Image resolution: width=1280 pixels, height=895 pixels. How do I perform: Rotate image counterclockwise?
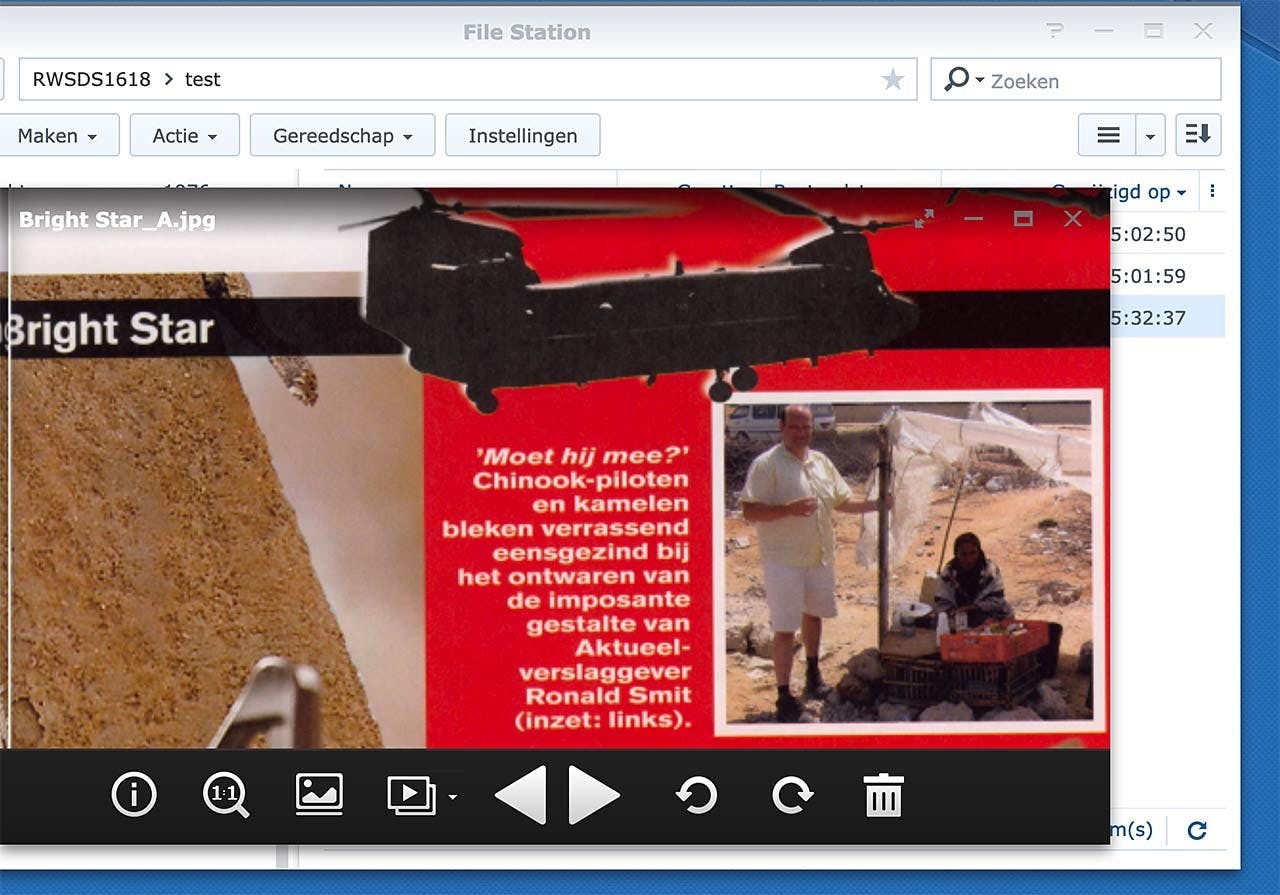pyautogui.click(x=696, y=795)
